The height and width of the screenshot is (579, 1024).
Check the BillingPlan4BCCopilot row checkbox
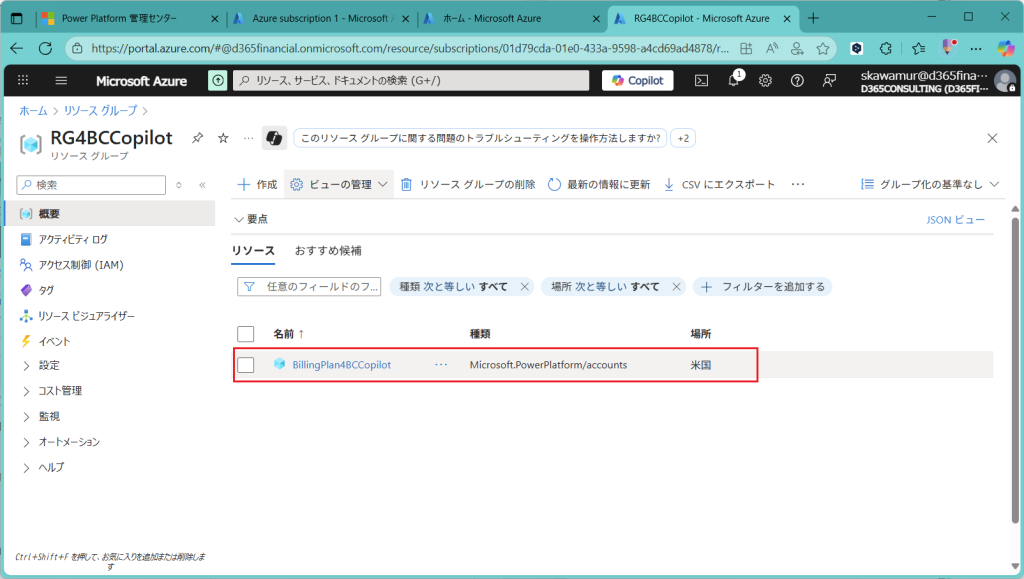coord(246,365)
